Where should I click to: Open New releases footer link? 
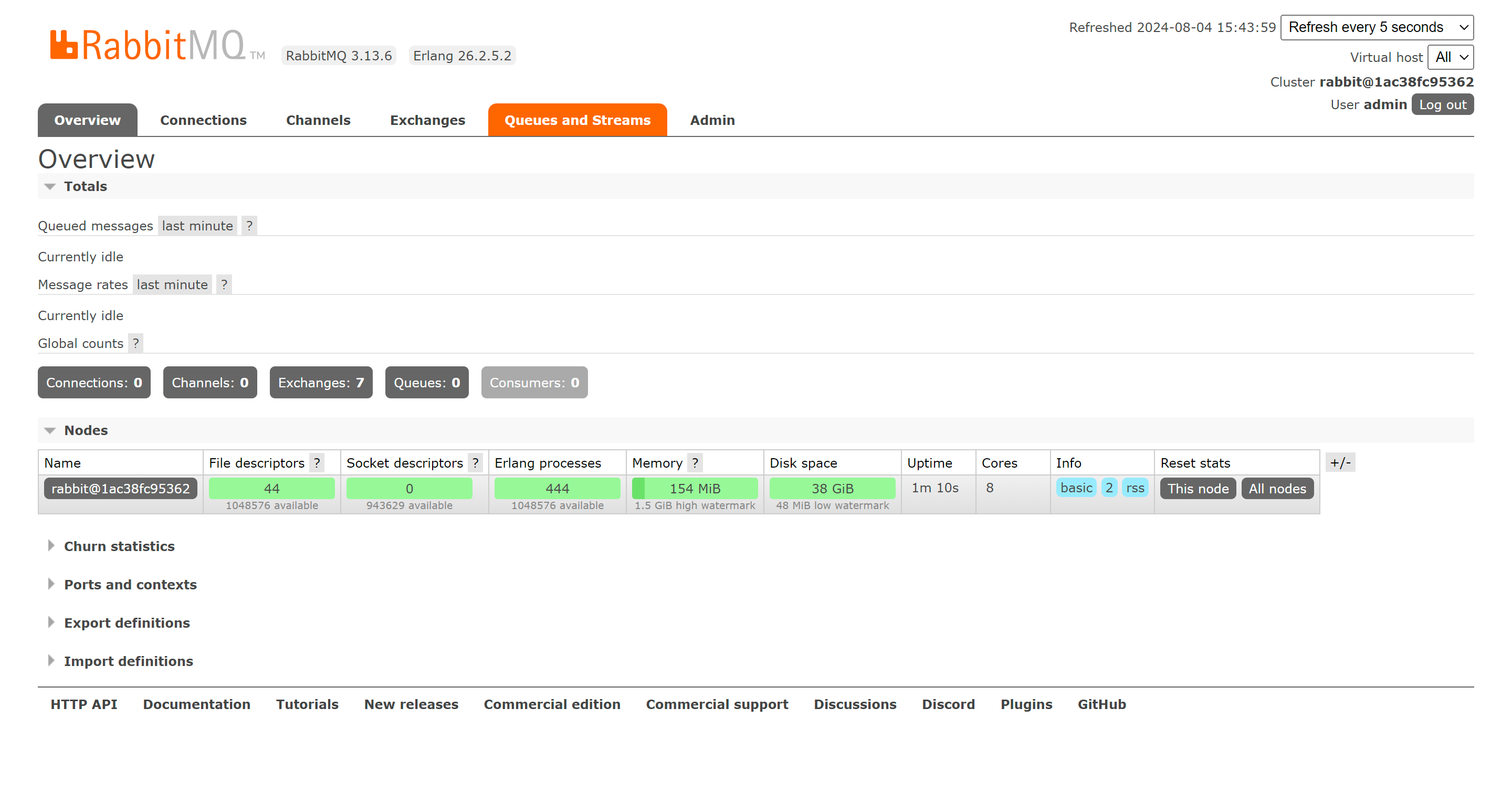(x=412, y=704)
